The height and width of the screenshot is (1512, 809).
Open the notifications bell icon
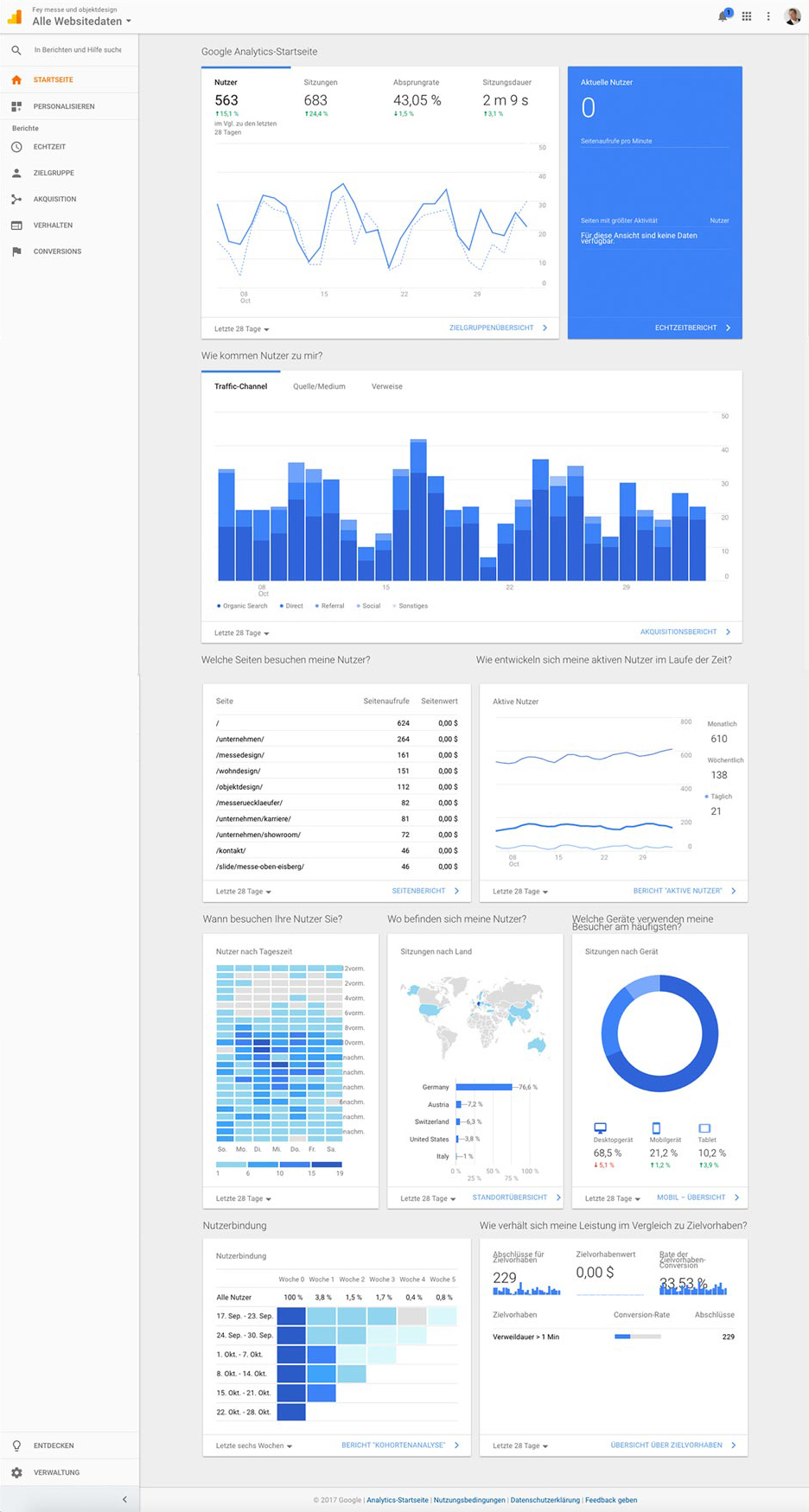723,16
